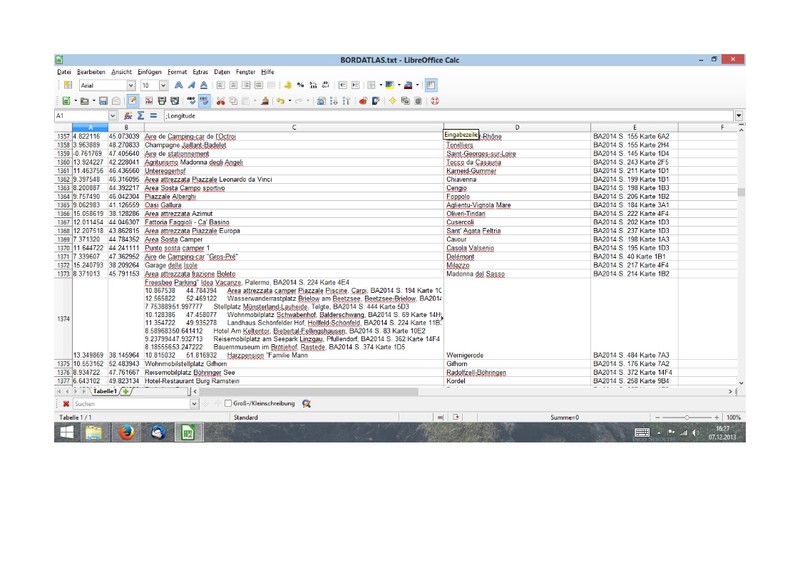The width and height of the screenshot is (800, 565).
Task: Click the Undo arrow icon
Action: click(277, 101)
